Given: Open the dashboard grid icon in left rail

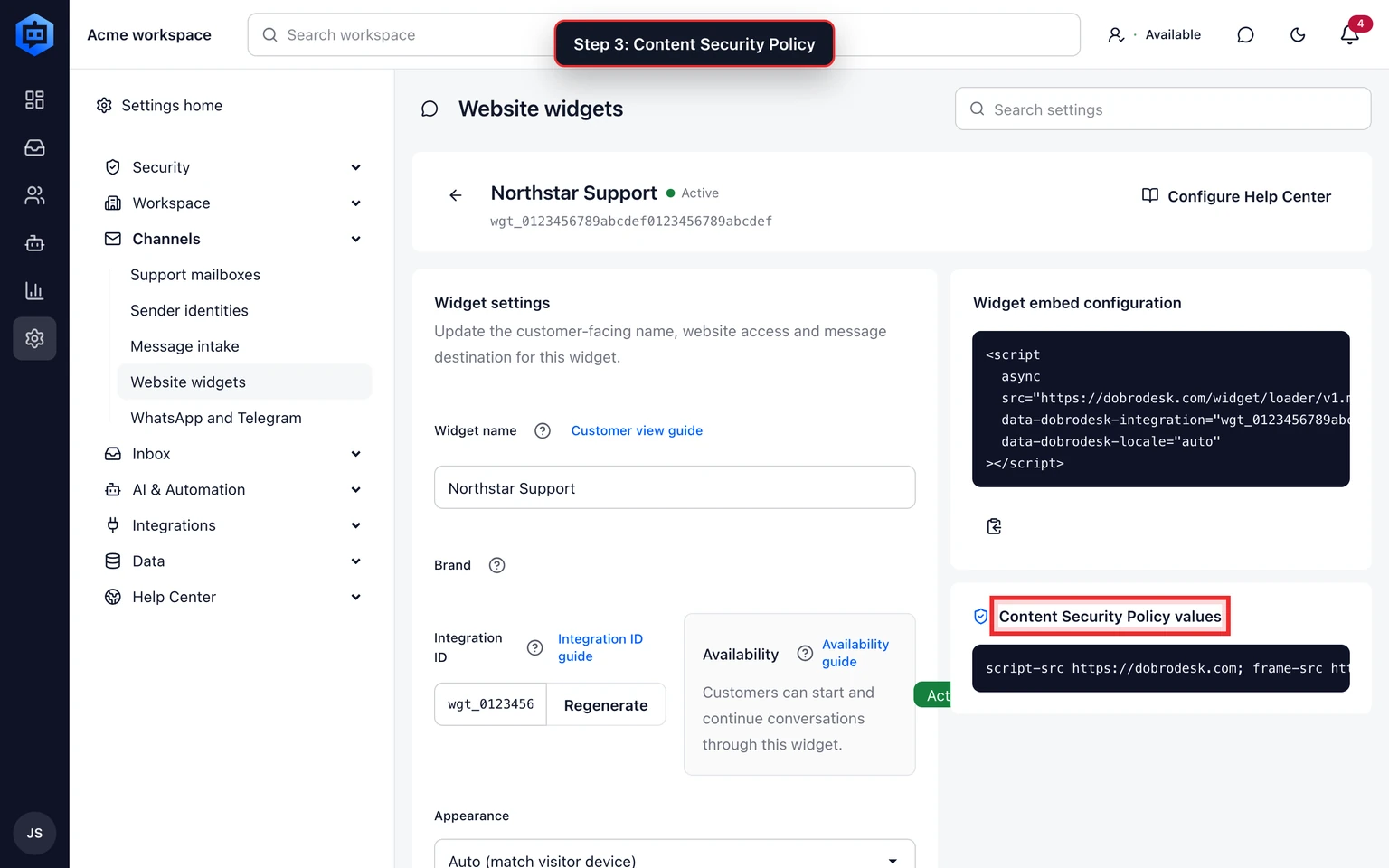Looking at the screenshot, I should (x=34, y=99).
